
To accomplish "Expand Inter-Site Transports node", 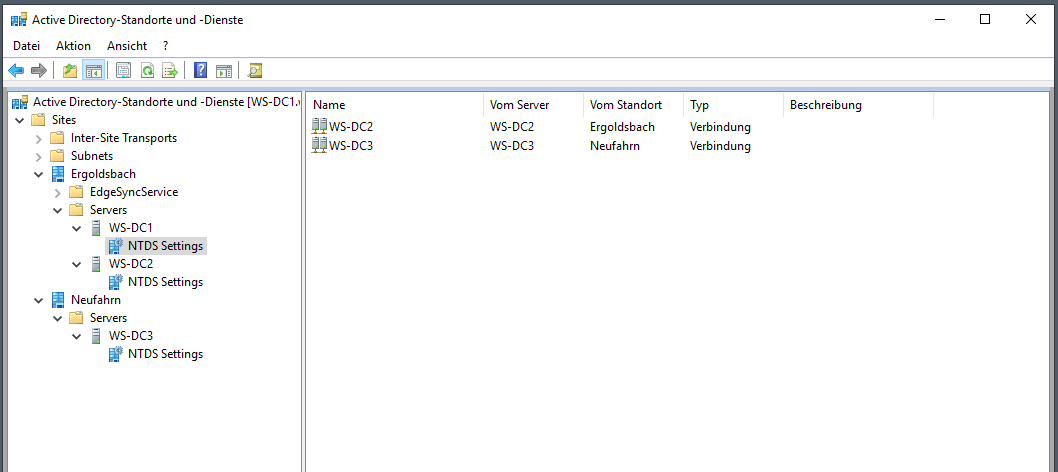I will pyautogui.click(x=38, y=138).
